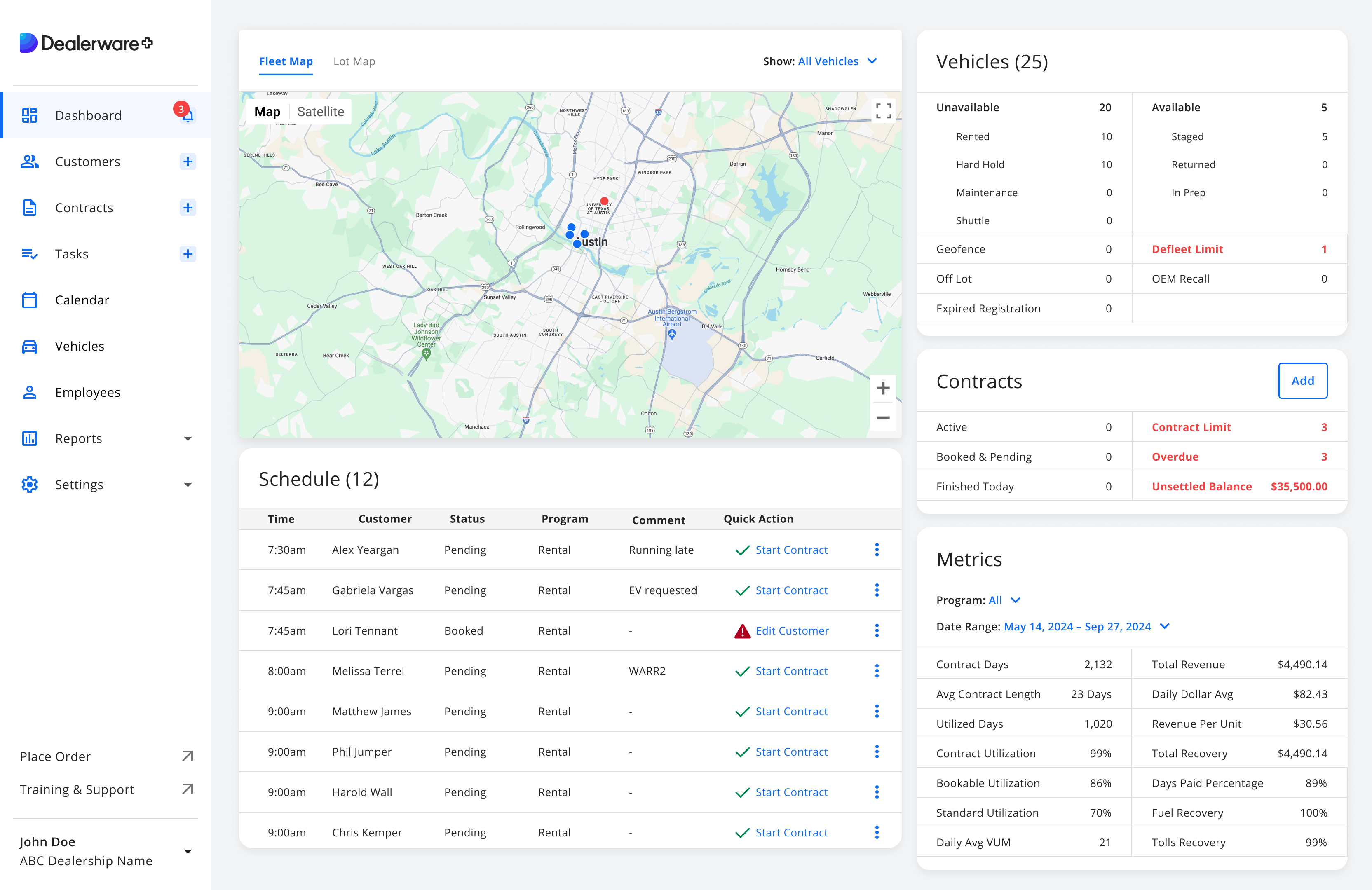Click the Total Revenue metric value

click(1302, 665)
